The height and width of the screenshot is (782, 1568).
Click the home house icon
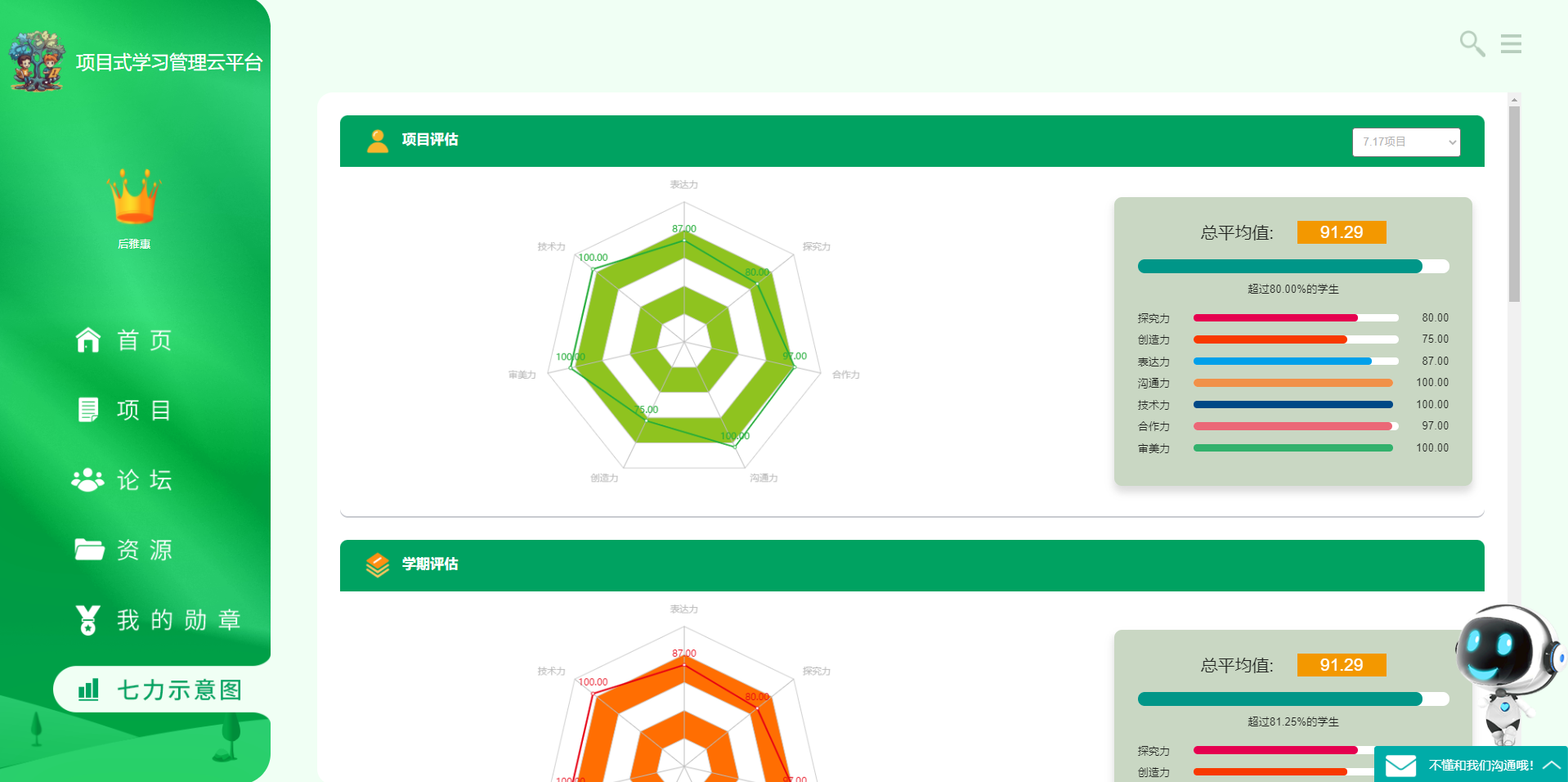[87, 339]
